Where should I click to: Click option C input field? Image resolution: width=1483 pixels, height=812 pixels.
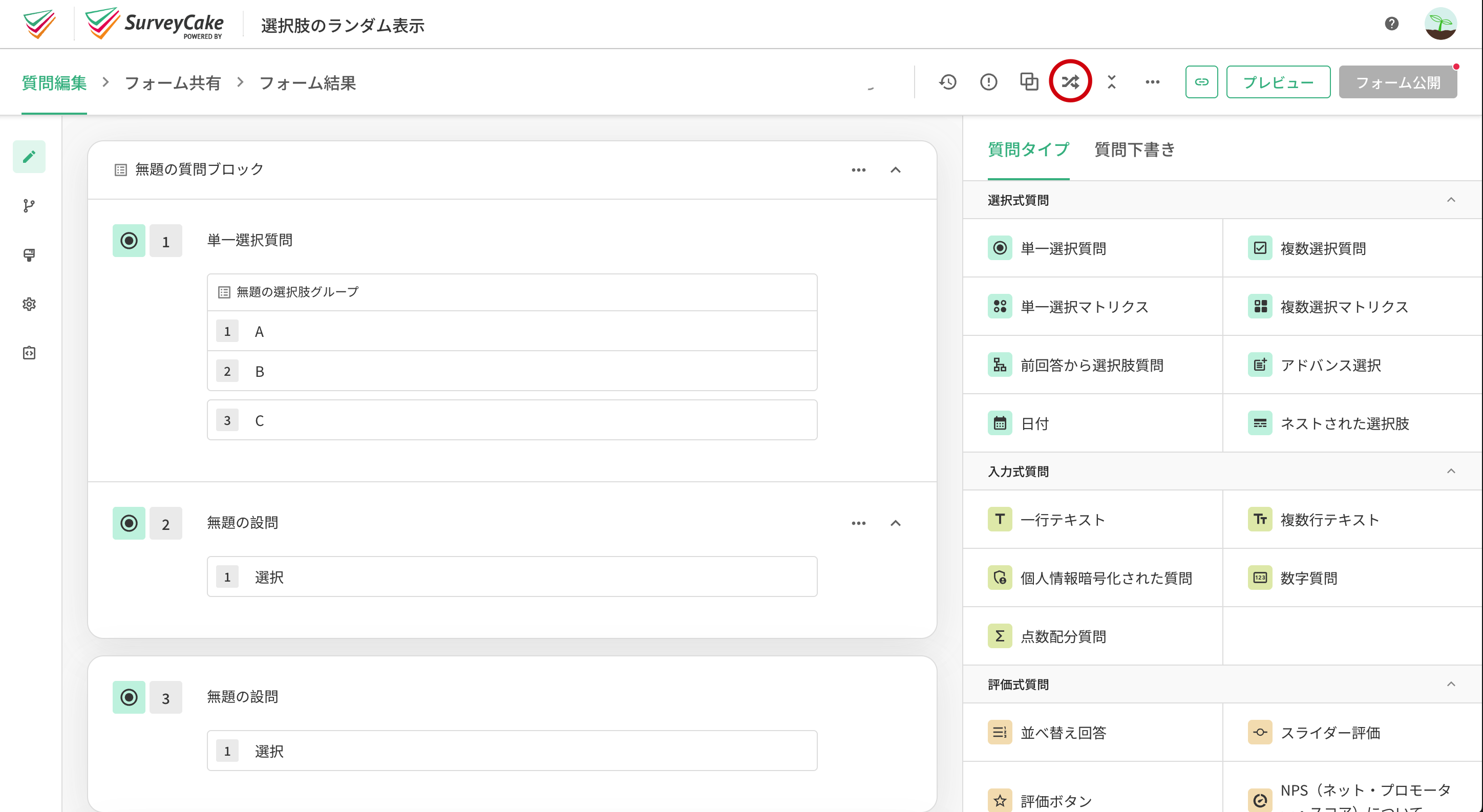(x=512, y=420)
